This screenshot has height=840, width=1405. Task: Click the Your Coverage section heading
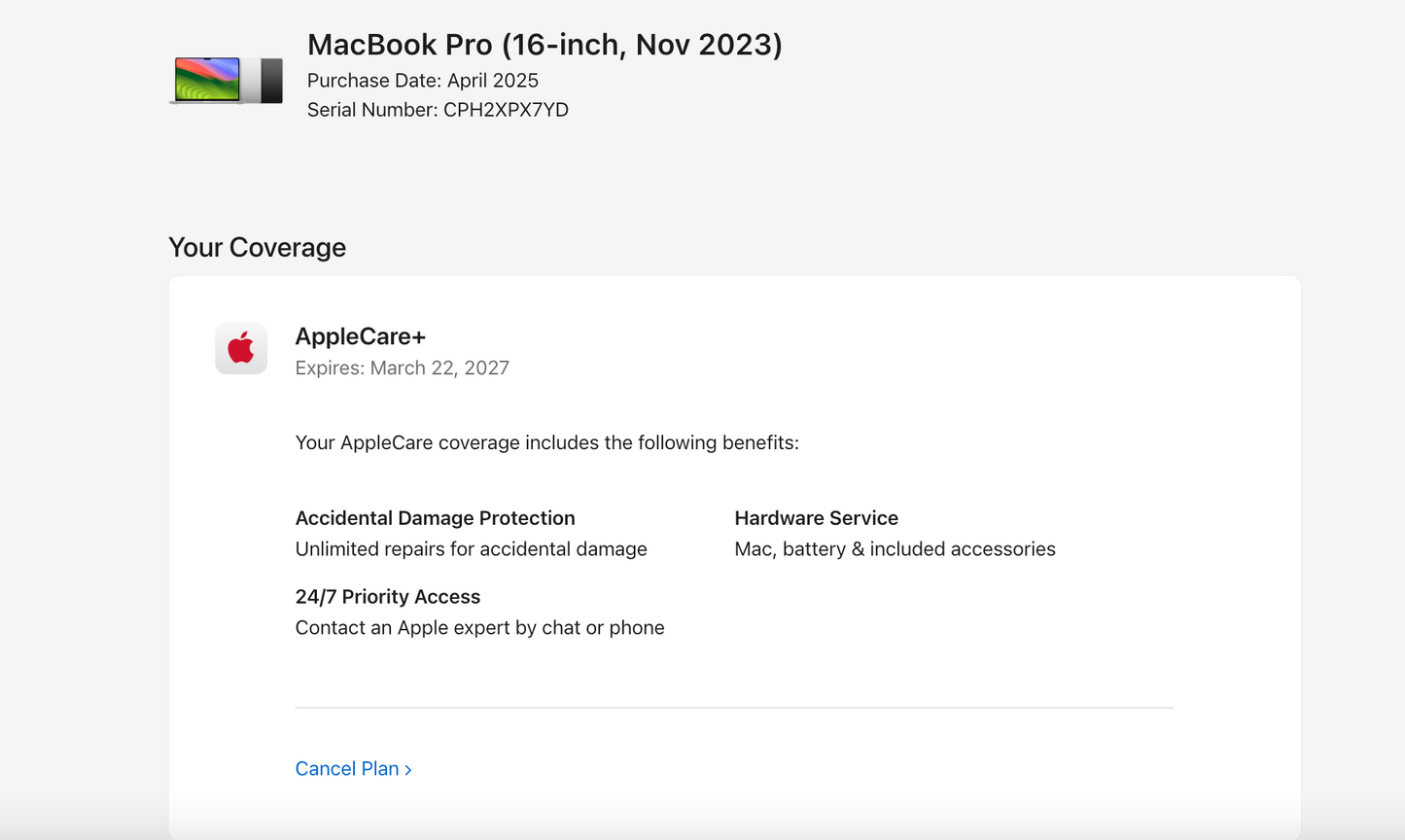[x=257, y=247]
